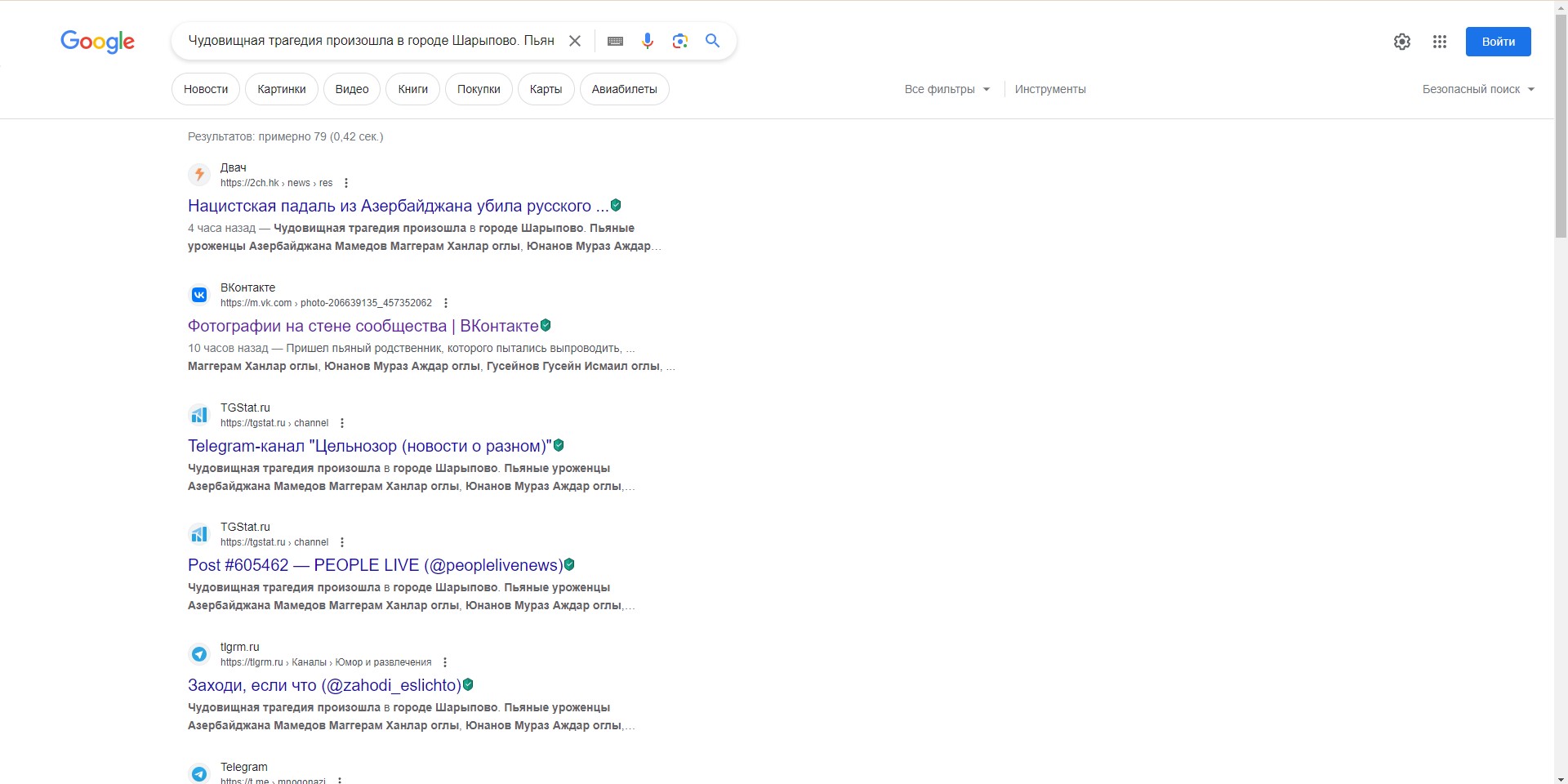Open the virtual keyboard input tool
The width and height of the screenshot is (1568, 784).
[x=616, y=41]
